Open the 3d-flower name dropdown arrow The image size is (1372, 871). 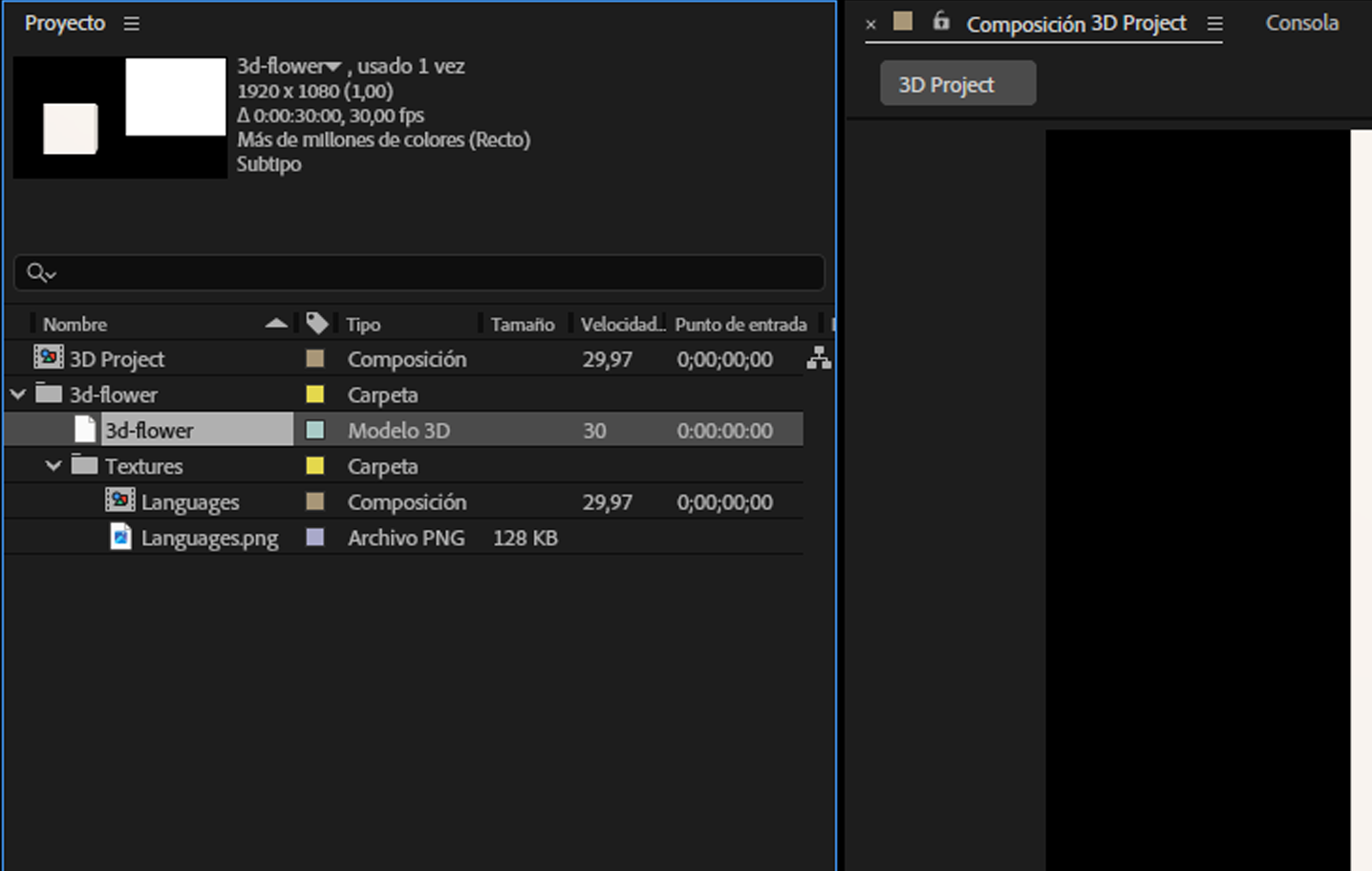[x=333, y=67]
